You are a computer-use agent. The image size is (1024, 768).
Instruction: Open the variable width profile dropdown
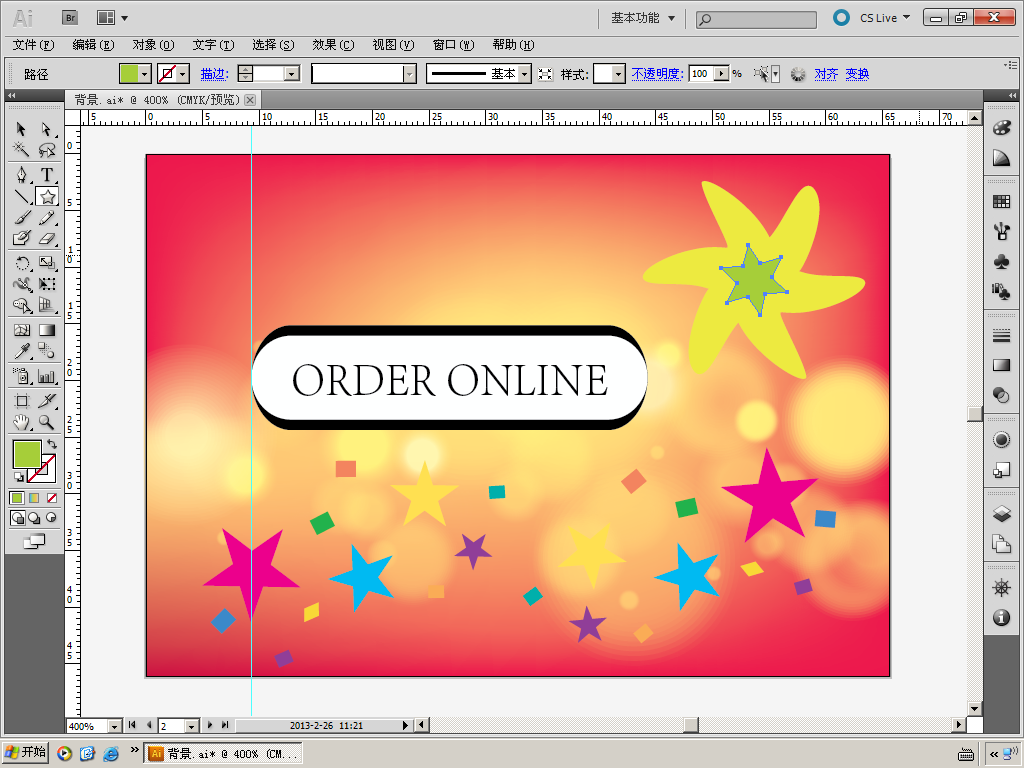click(409, 74)
